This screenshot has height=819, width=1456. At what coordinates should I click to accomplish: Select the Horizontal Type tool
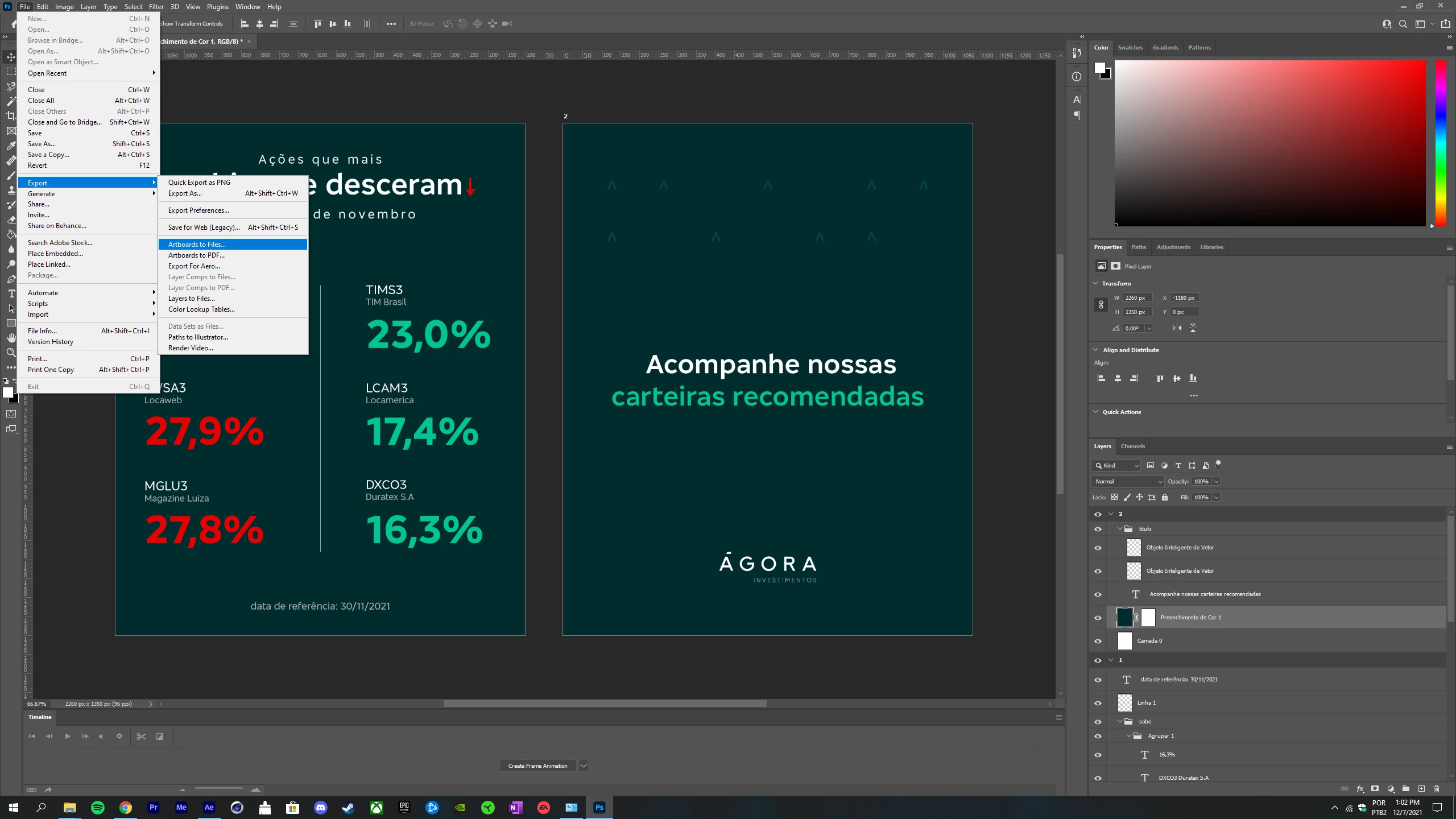pos(11,293)
